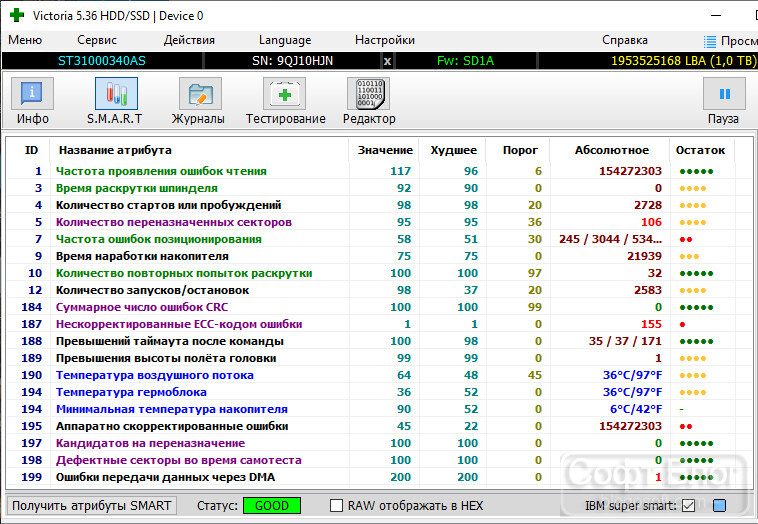Expand the Действия menu
This screenshot has width=758, height=524.
189,40
